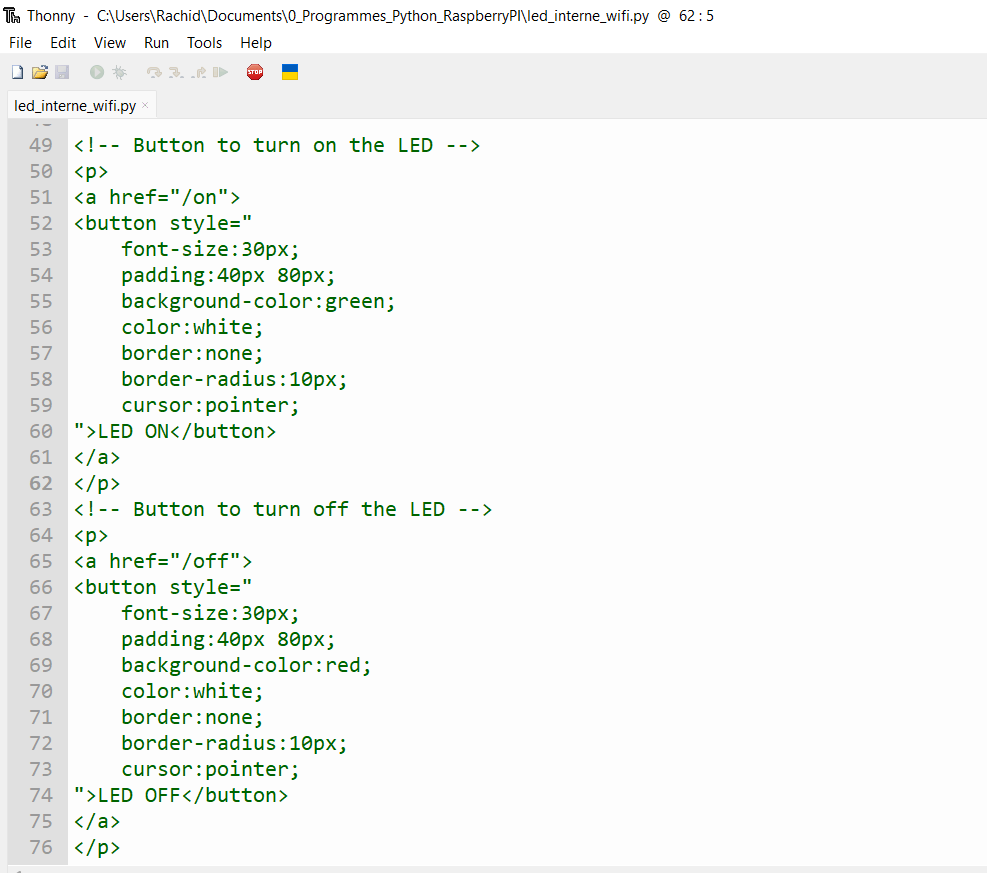Image resolution: width=987 pixels, height=873 pixels.
Task: Open a file with the folder icon
Action: point(40,72)
